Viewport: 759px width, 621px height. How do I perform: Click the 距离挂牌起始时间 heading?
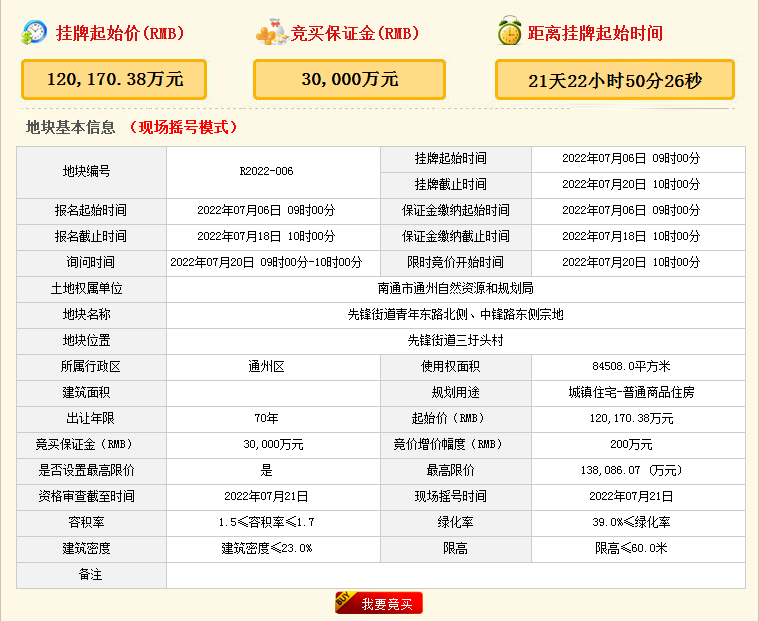tap(595, 33)
